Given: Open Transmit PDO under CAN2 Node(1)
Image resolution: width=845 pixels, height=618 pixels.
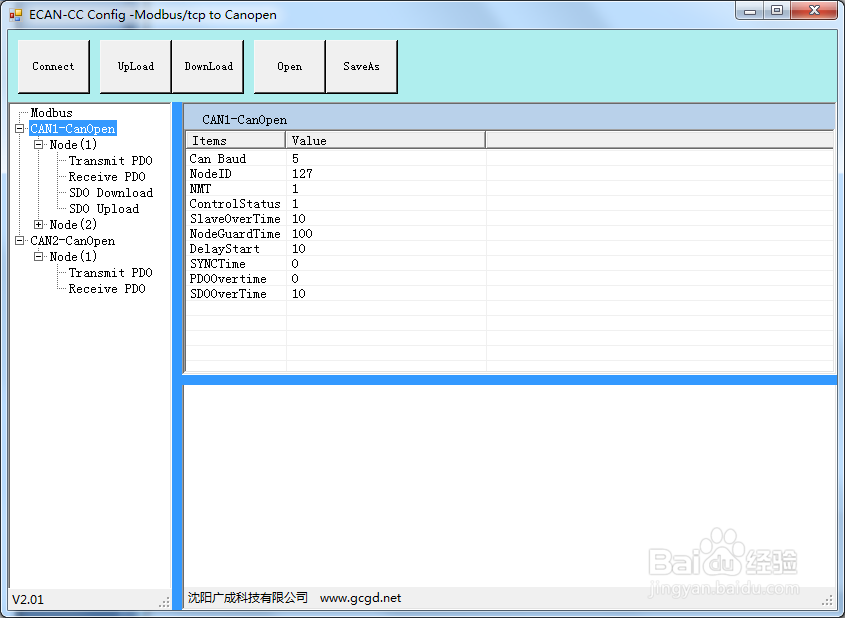Looking at the screenshot, I should coord(110,273).
